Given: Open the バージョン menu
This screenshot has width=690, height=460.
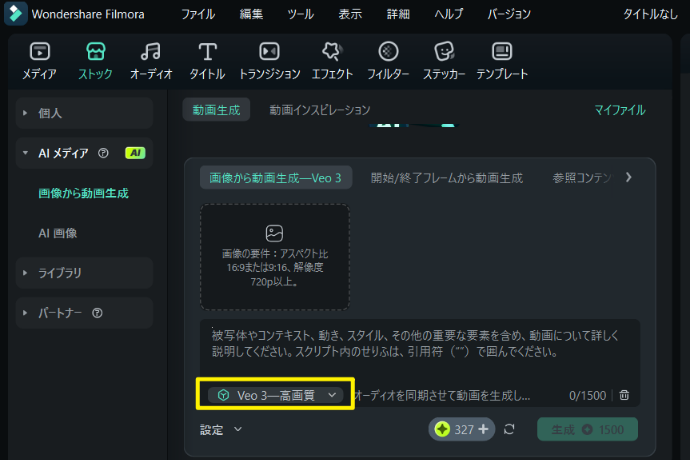Looking at the screenshot, I should (509, 14).
